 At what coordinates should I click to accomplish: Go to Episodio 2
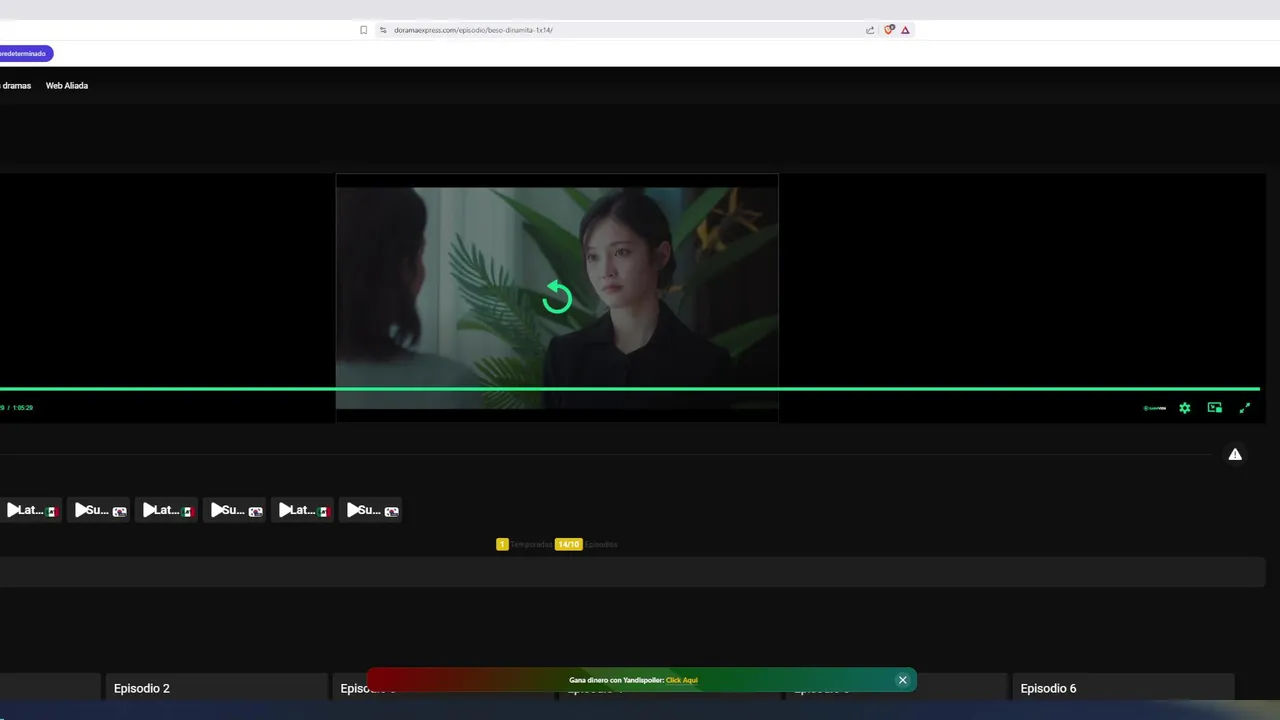click(142, 688)
